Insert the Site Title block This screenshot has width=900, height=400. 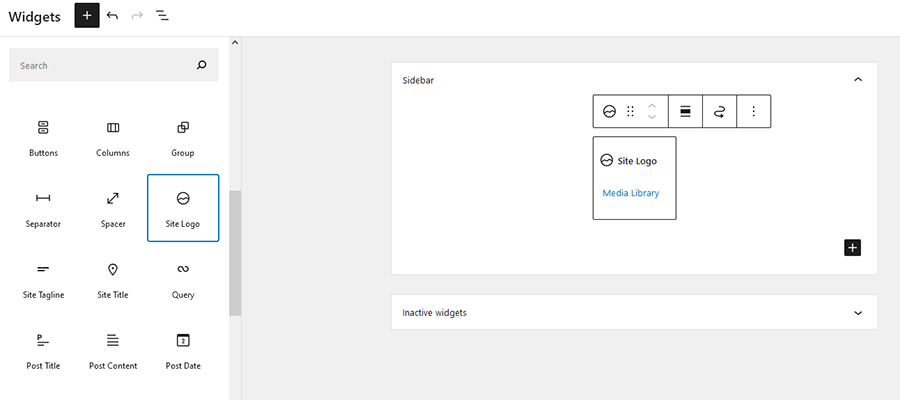(113, 280)
